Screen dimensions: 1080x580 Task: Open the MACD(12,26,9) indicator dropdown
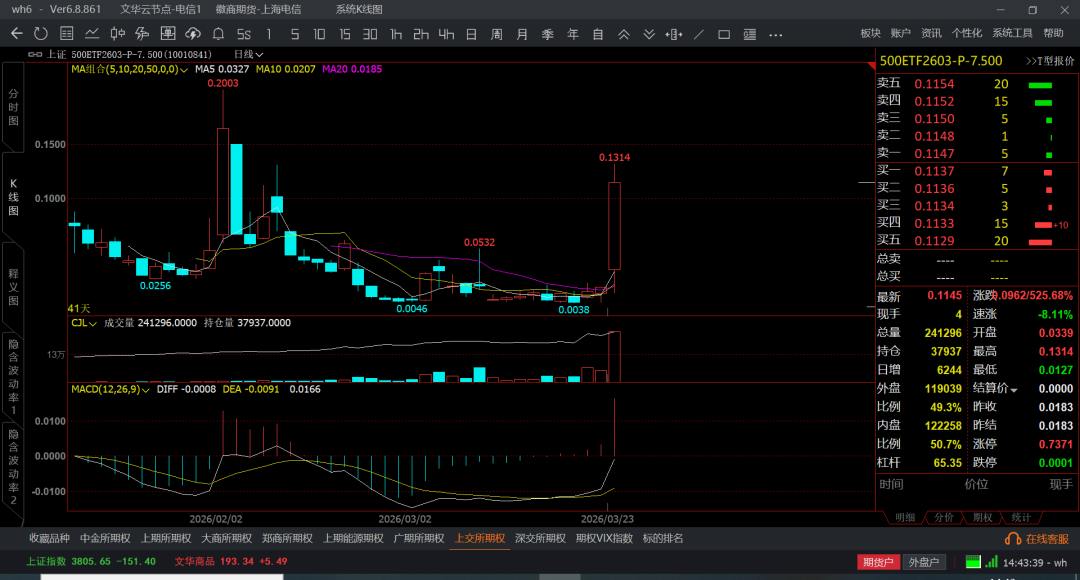coord(147,389)
